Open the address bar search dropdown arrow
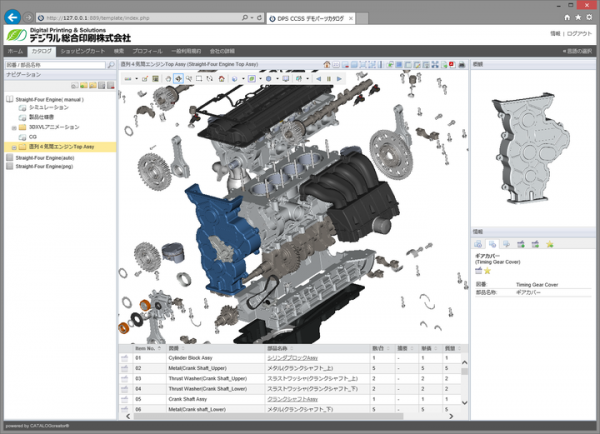Viewport: 600px width, 434px height. click(252, 18)
